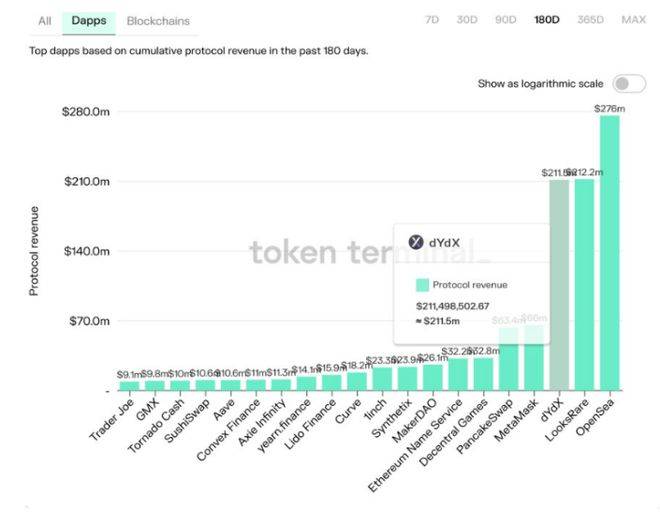The image size is (660, 512).
Task: Select the Dapps tab
Action: [x=90, y=20]
